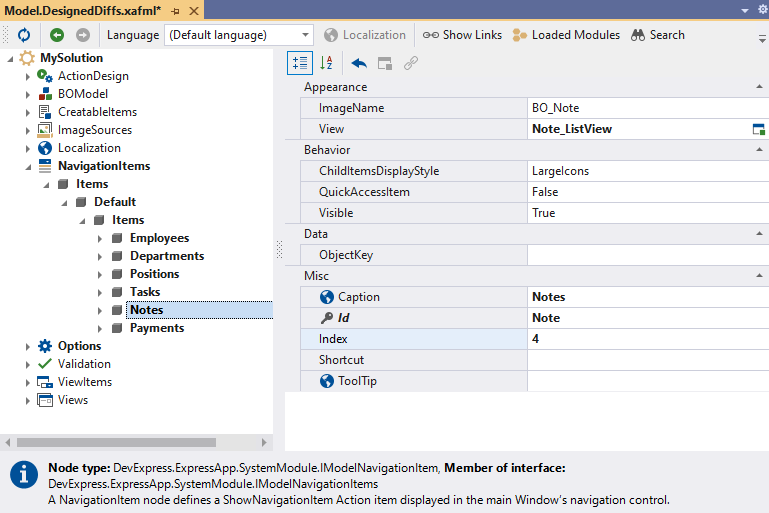
Task: Collapse the Appearance category
Action: tap(759, 87)
